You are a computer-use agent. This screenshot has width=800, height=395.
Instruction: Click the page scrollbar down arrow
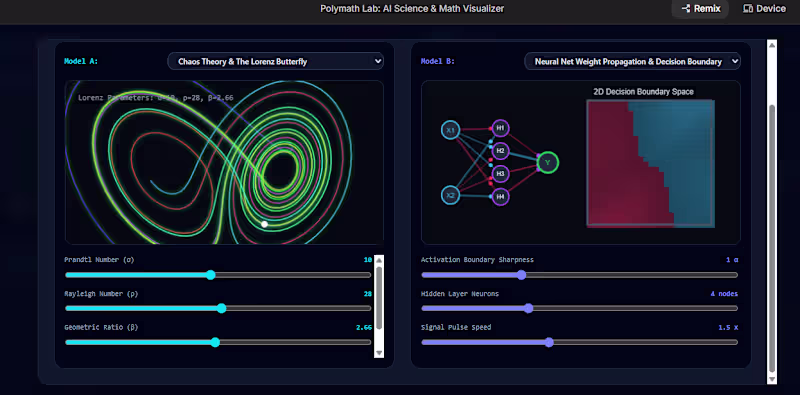coord(772,379)
